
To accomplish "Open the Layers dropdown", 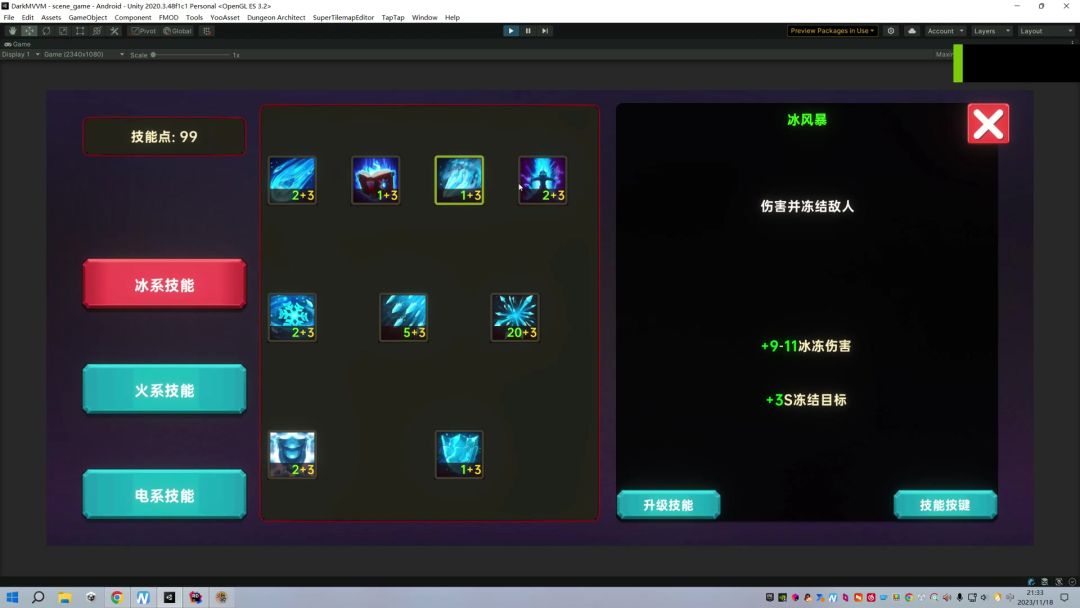I will (x=990, y=31).
